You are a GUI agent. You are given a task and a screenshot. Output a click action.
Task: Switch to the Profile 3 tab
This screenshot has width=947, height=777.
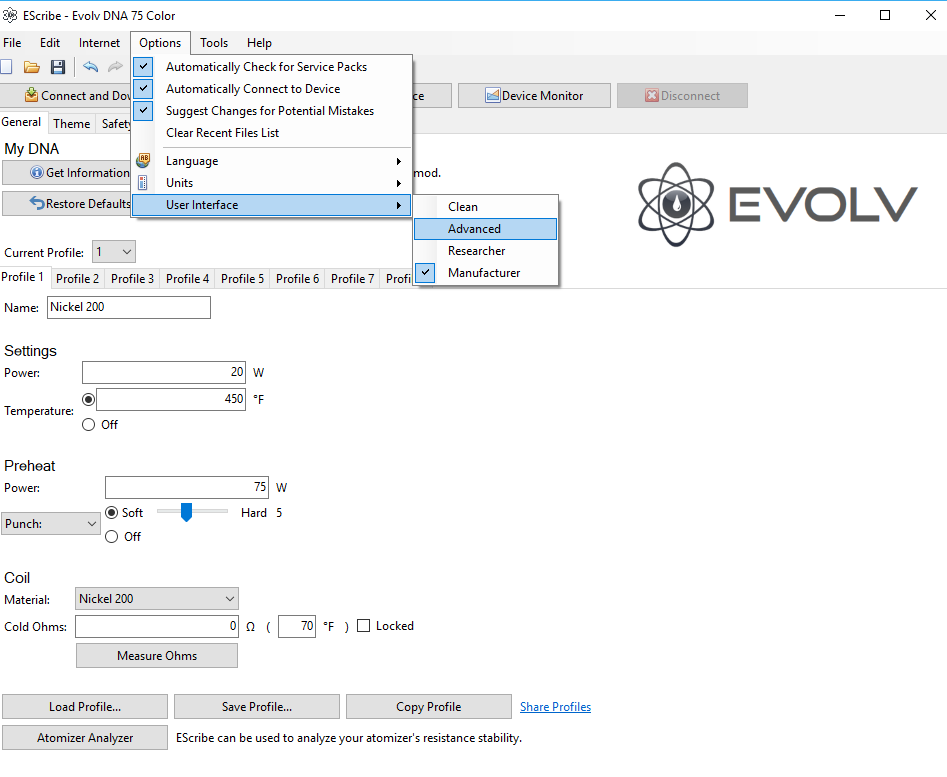pyautogui.click(x=132, y=279)
